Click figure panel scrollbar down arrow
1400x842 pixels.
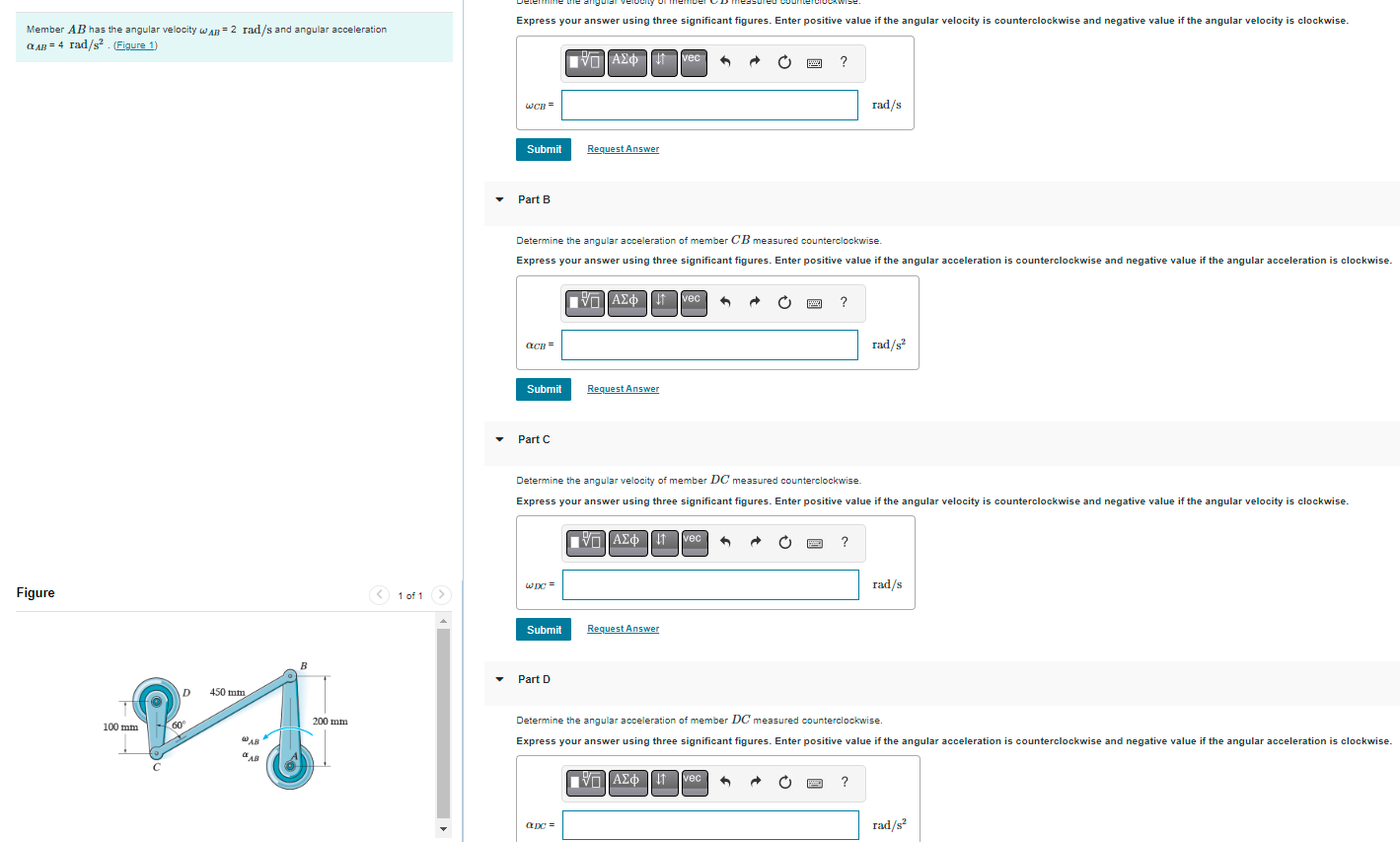coord(443,828)
